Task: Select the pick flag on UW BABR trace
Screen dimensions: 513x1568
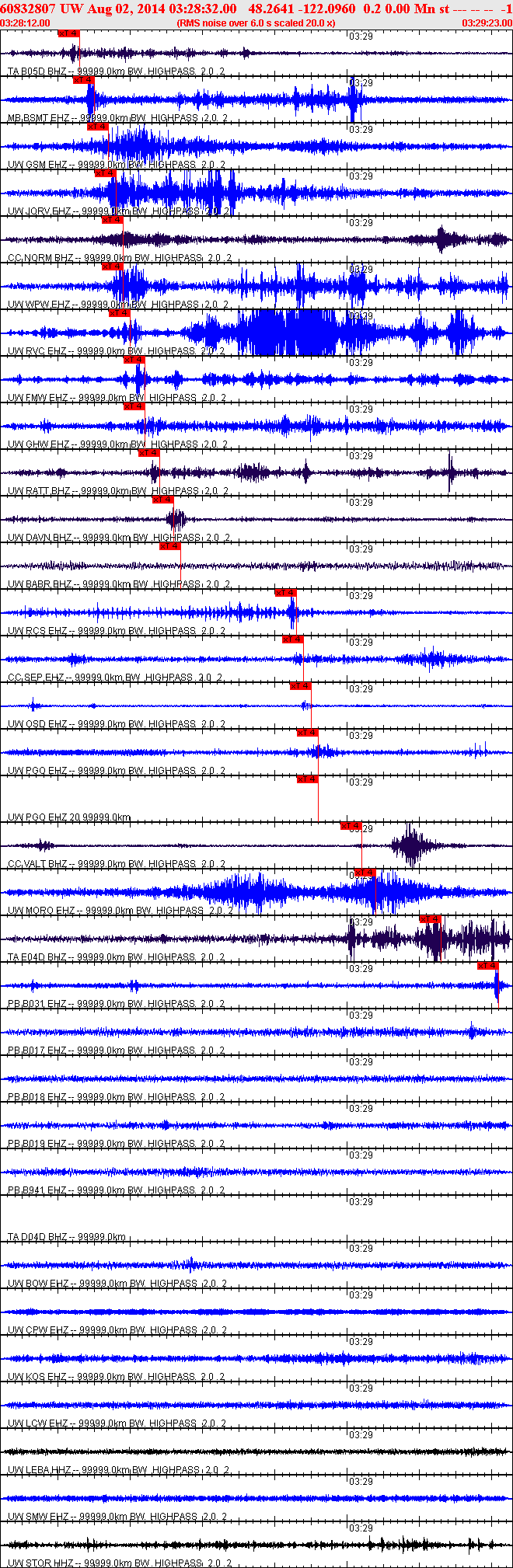Action: click(170, 546)
